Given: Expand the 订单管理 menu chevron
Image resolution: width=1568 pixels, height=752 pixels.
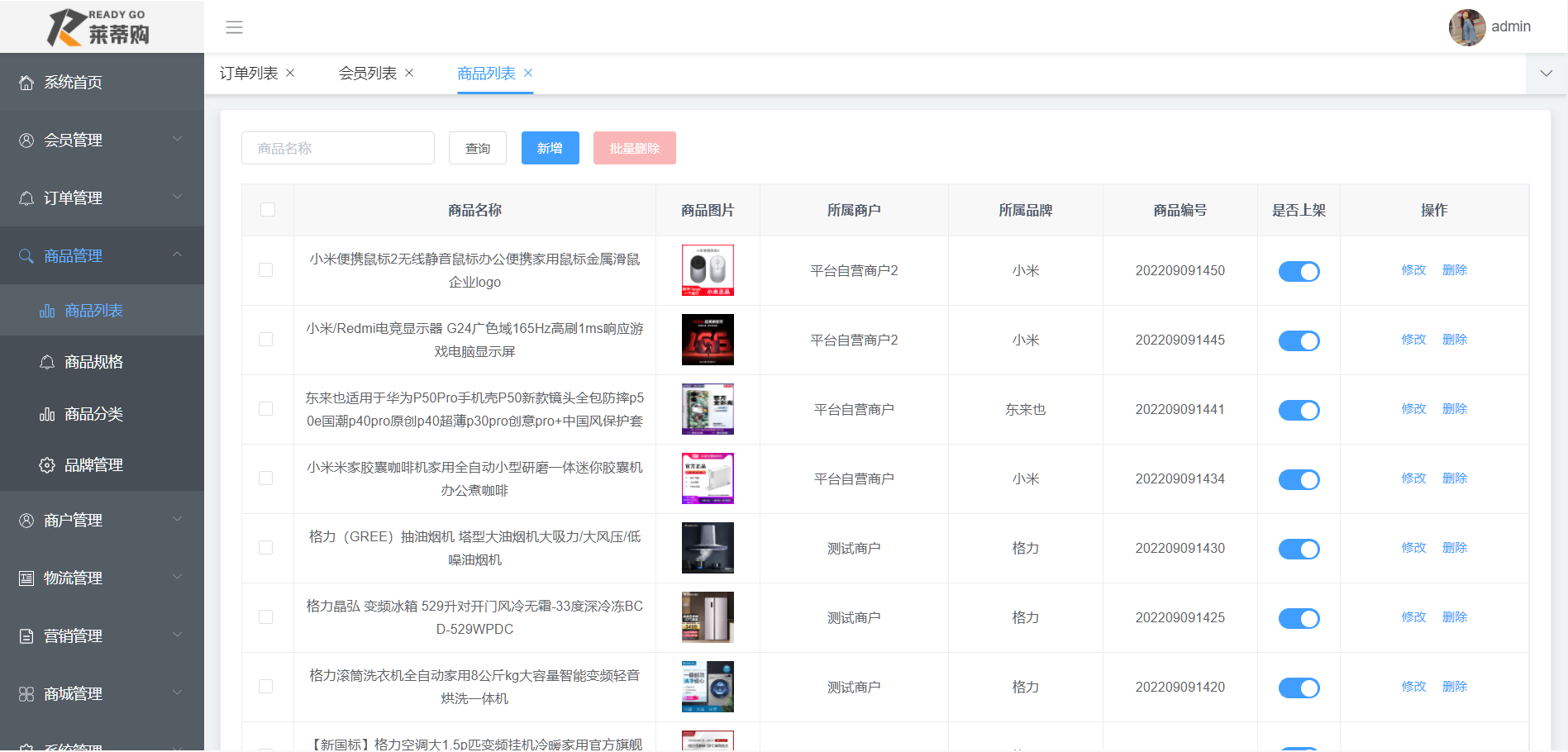Looking at the screenshot, I should pyautogui.click(x=177, y=198).
